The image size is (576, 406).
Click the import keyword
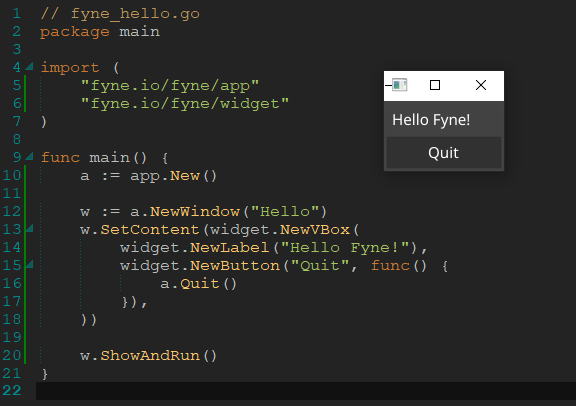point(70,68)
